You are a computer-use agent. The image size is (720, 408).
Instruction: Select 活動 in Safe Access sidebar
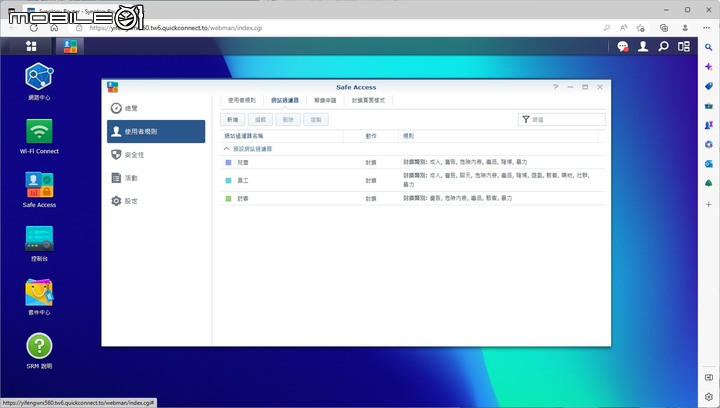(156, 178)
